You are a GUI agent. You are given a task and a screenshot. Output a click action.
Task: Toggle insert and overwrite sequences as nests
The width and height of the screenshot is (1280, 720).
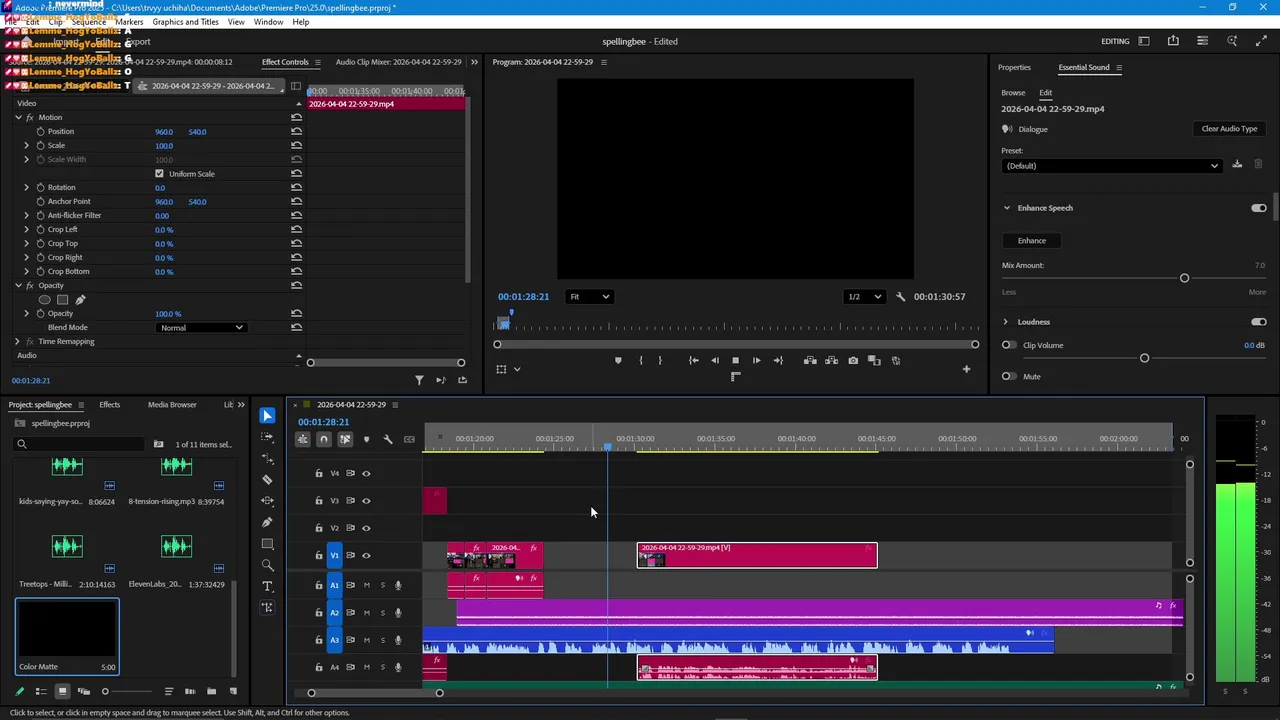tap(303, 439)
